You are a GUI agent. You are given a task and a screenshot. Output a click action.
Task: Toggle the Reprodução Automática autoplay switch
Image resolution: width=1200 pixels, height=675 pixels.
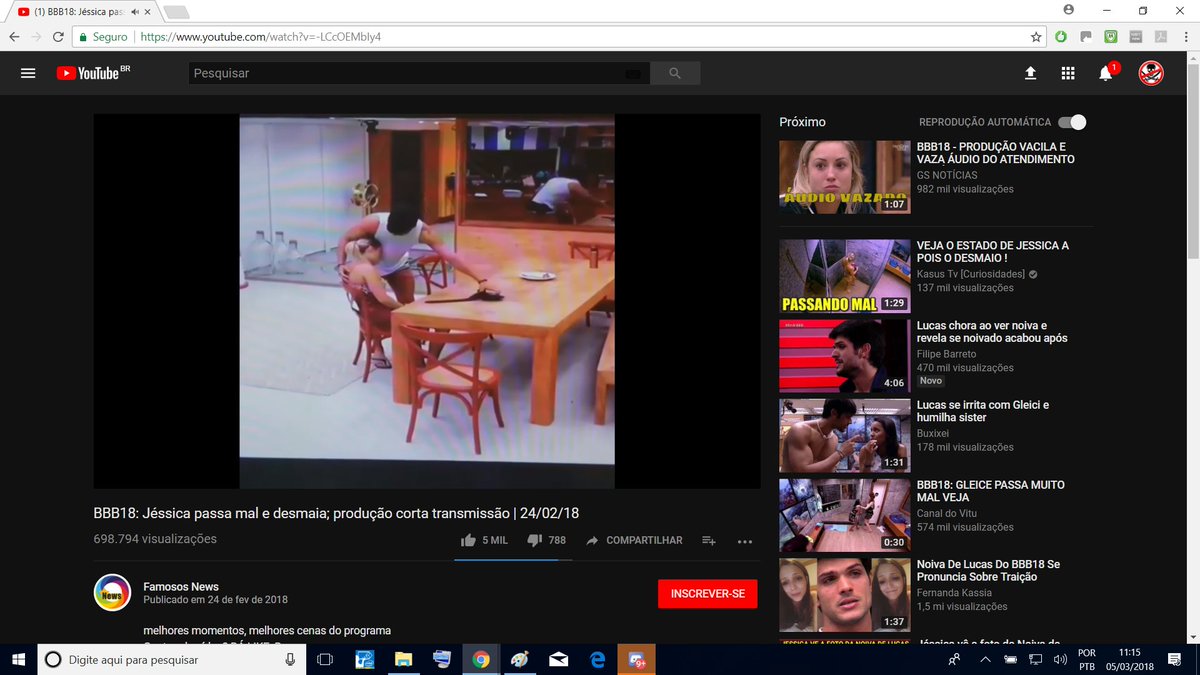1072,122
